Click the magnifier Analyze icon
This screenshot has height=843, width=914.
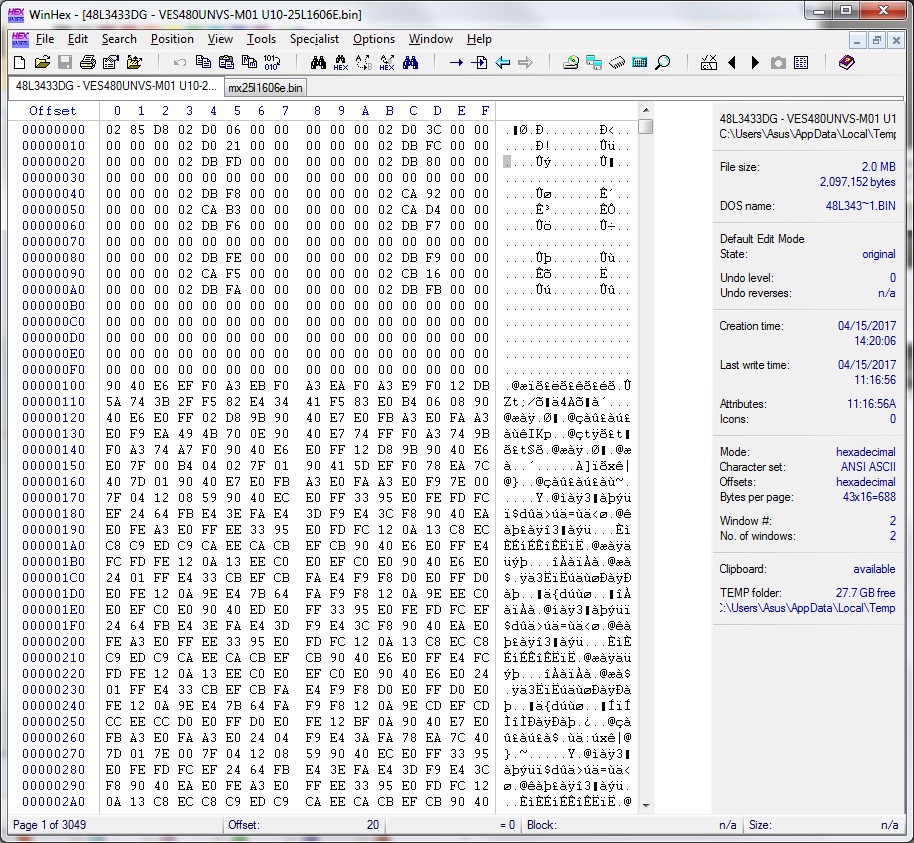coord(663,63)
